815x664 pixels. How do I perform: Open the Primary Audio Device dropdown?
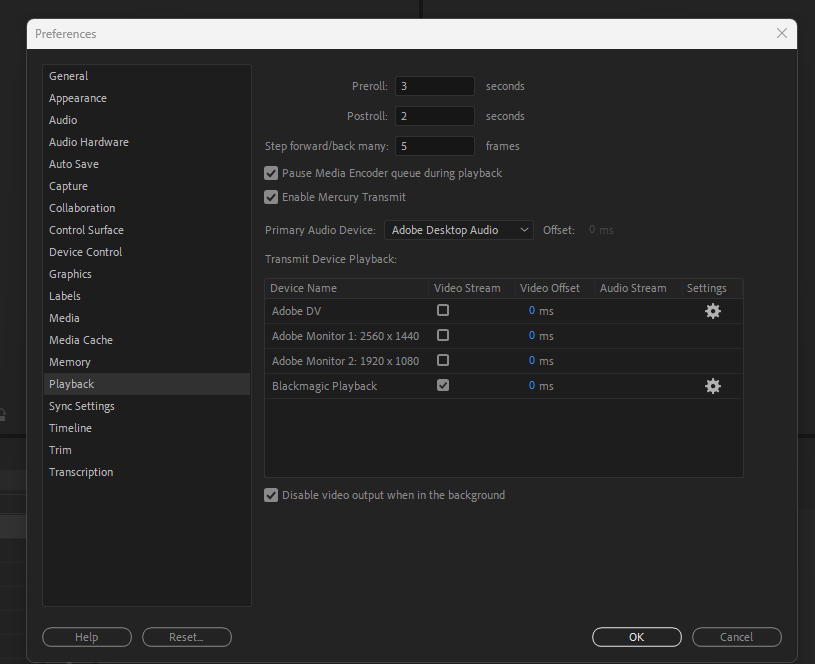[x=458, y=229]
